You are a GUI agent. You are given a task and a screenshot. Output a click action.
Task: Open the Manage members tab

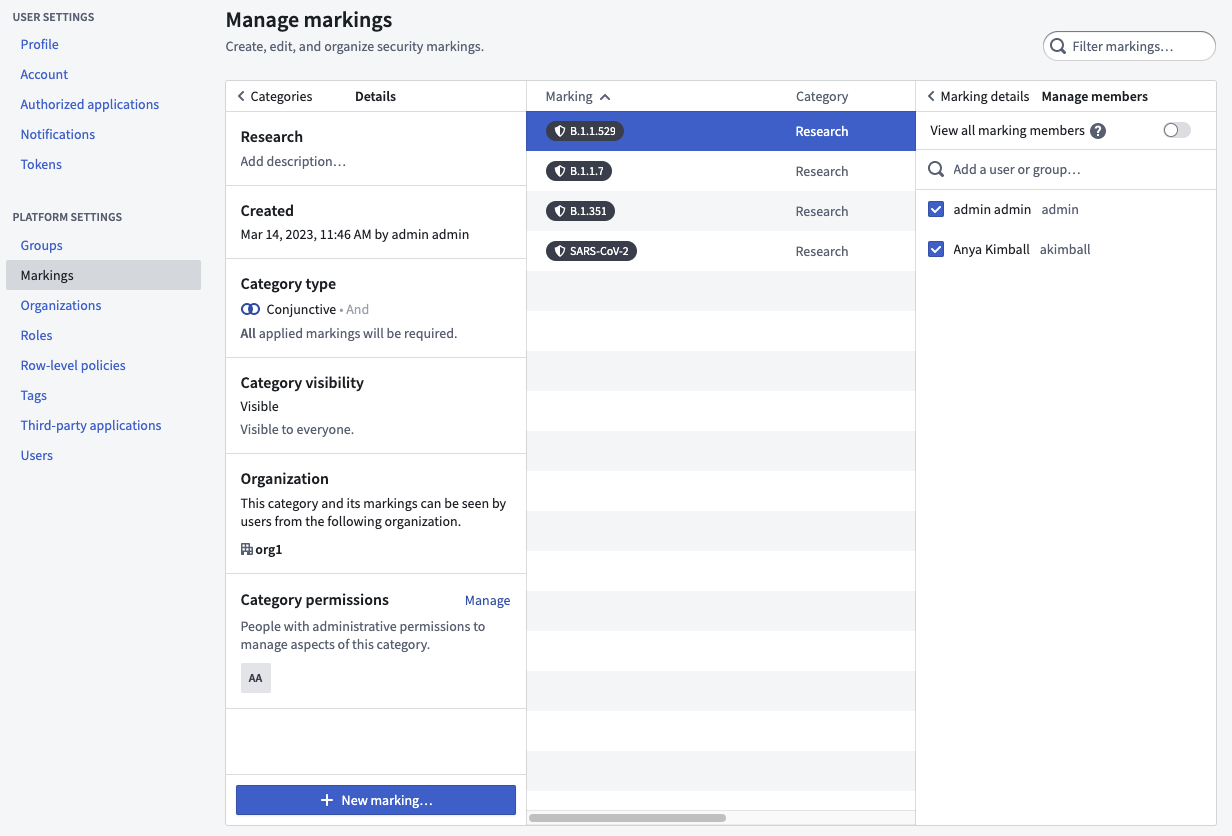1095,97
